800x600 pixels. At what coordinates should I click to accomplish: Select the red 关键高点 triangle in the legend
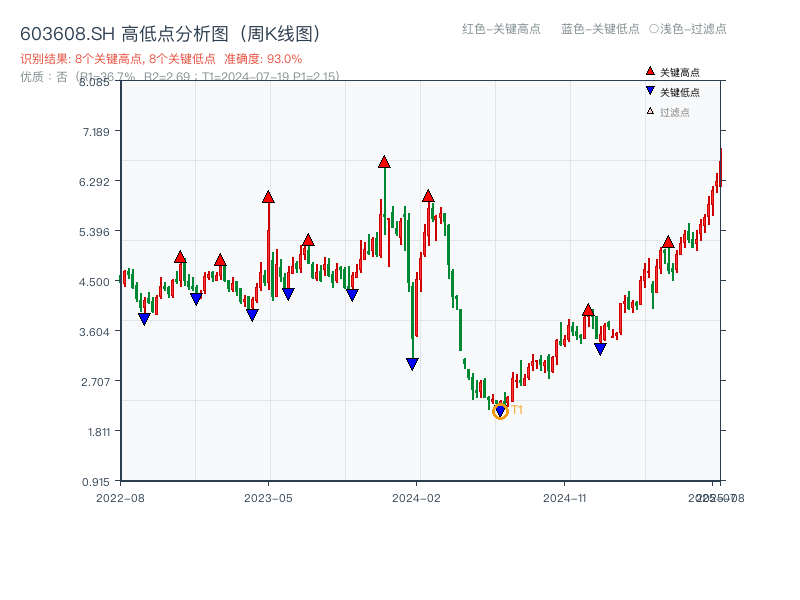click(650, 71)
